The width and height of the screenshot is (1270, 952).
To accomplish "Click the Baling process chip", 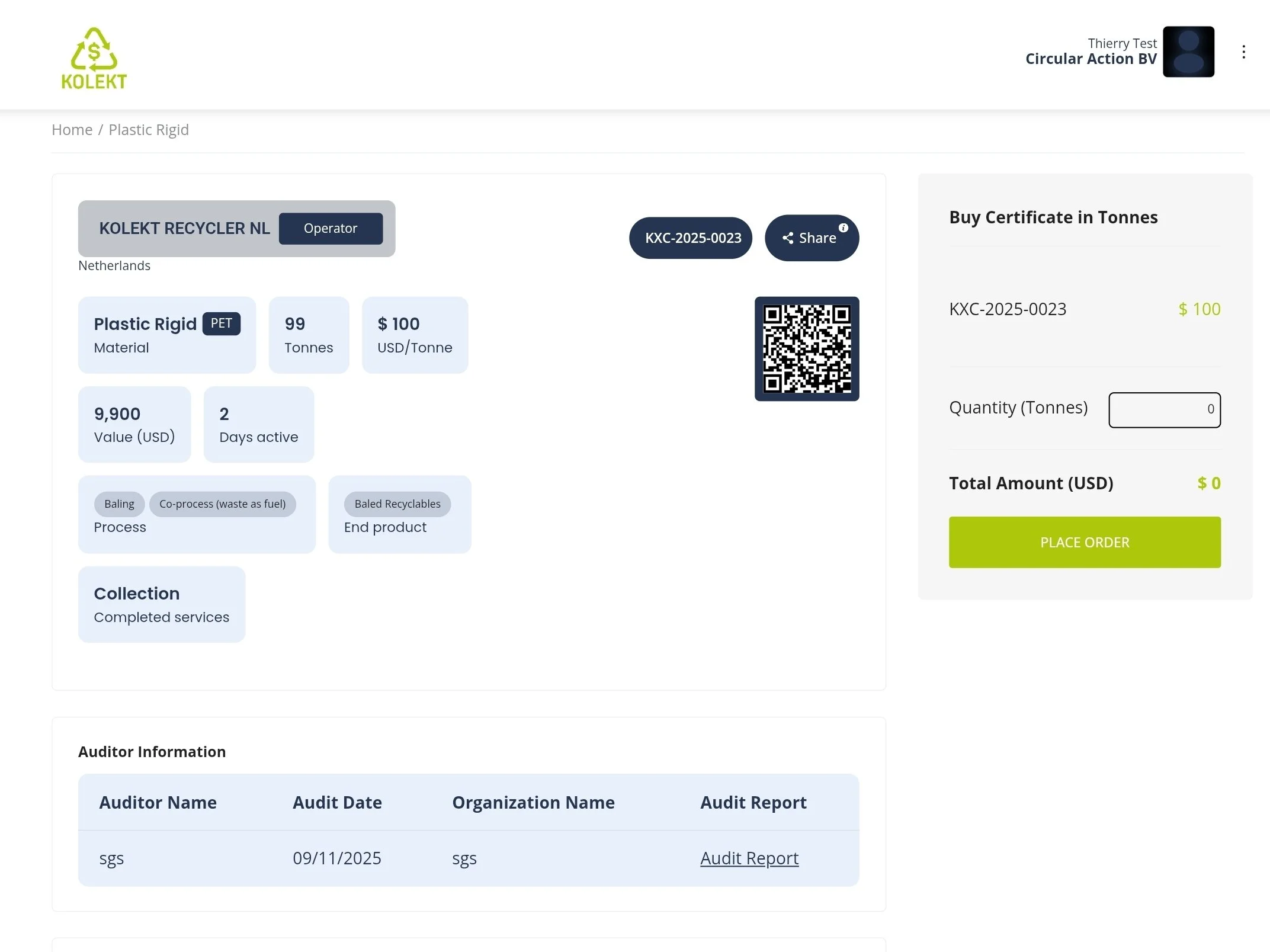I will tap(119, 504).
